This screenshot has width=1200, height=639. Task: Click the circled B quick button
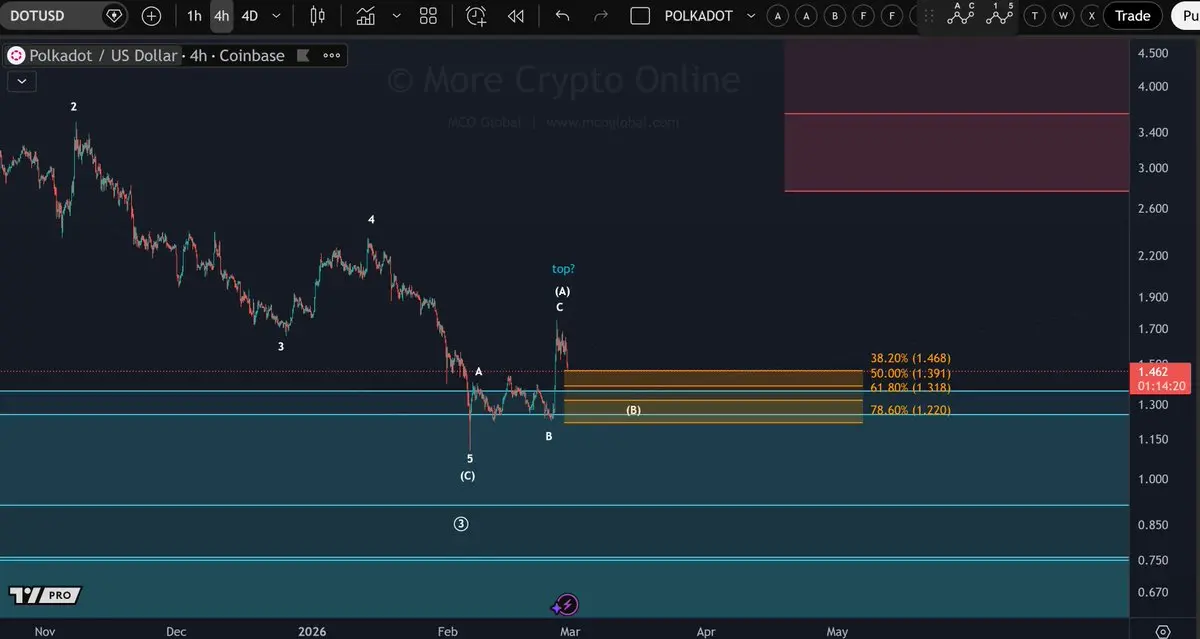pyautogui.click(x=834, y=16)
